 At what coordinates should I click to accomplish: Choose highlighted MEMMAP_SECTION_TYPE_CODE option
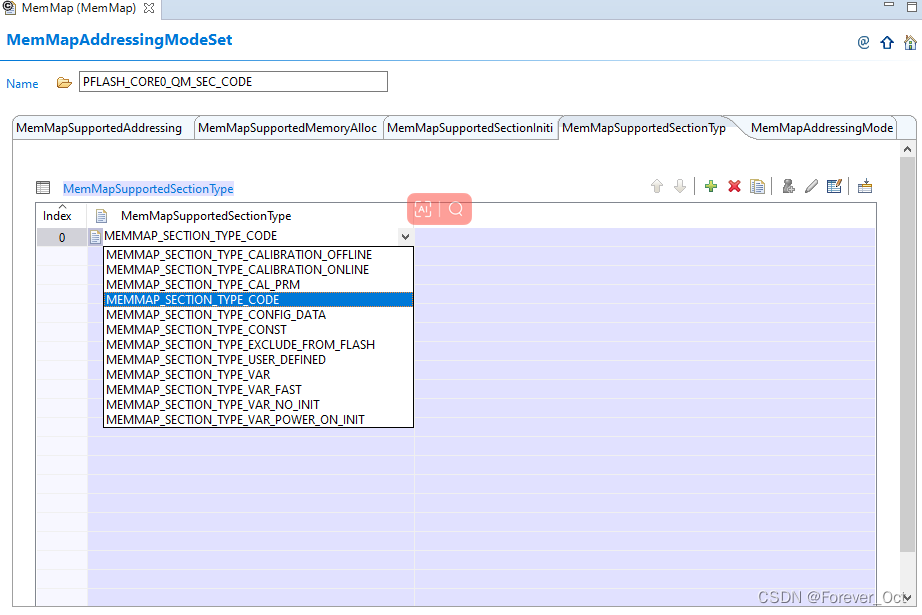258,300
